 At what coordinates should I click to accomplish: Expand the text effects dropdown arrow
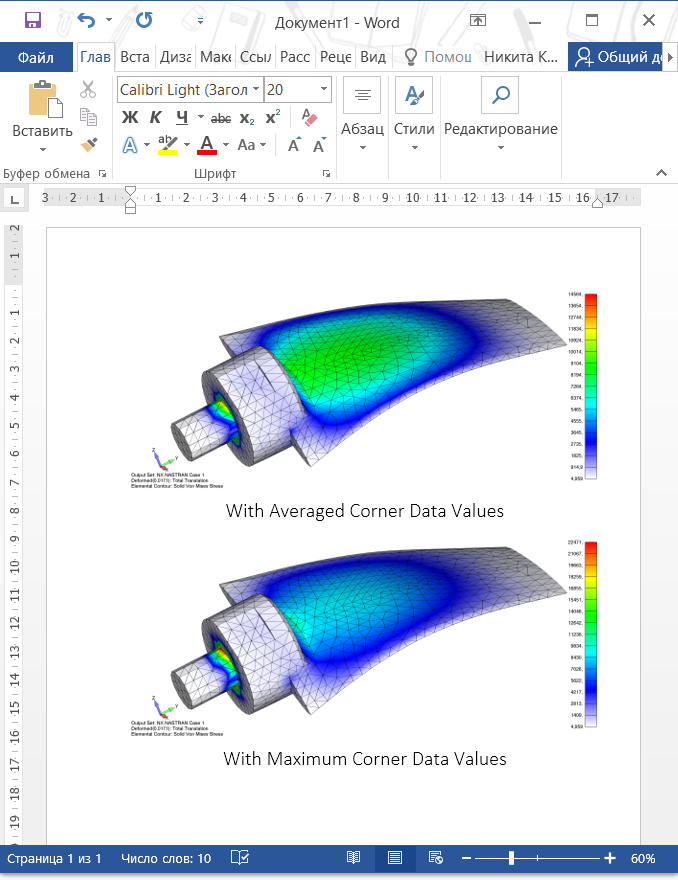tap(147, 145)
